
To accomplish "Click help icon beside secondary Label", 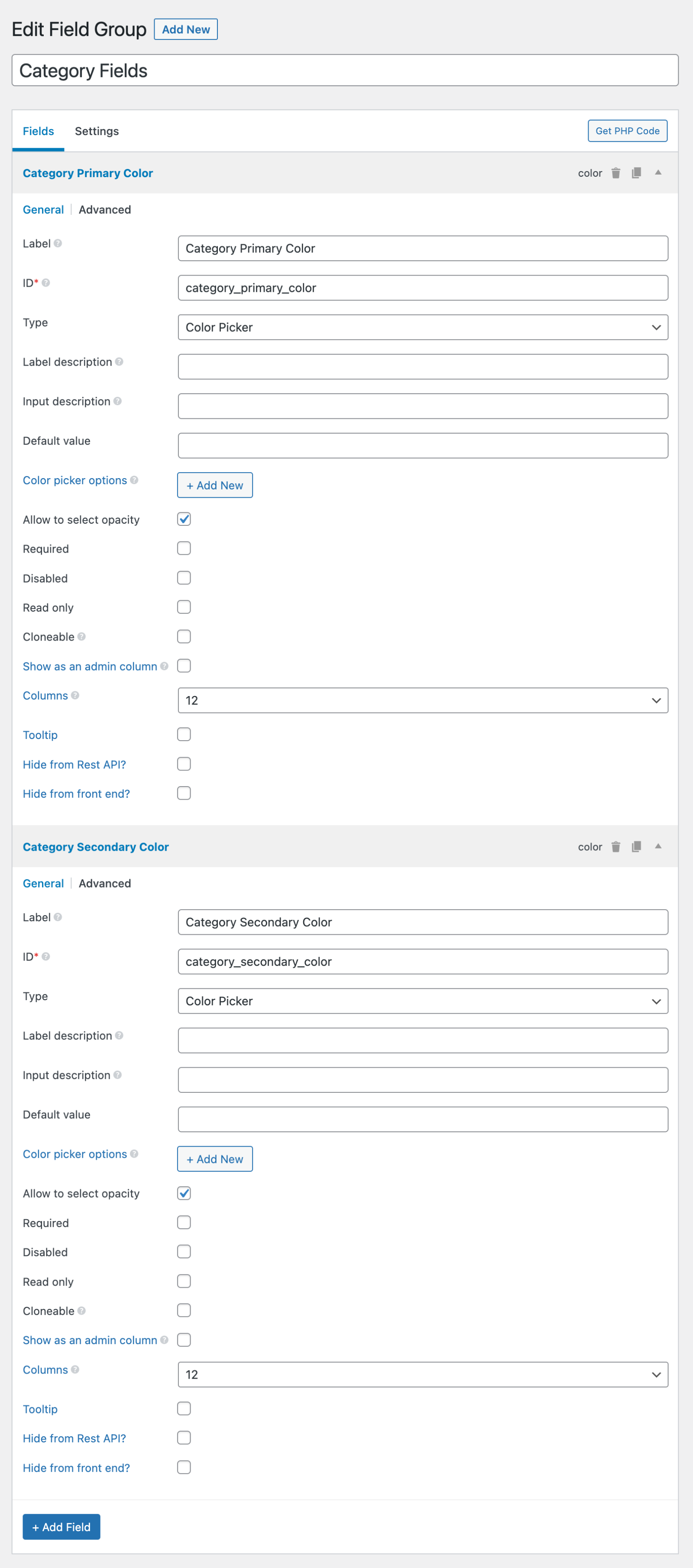I will pos(58,917).
